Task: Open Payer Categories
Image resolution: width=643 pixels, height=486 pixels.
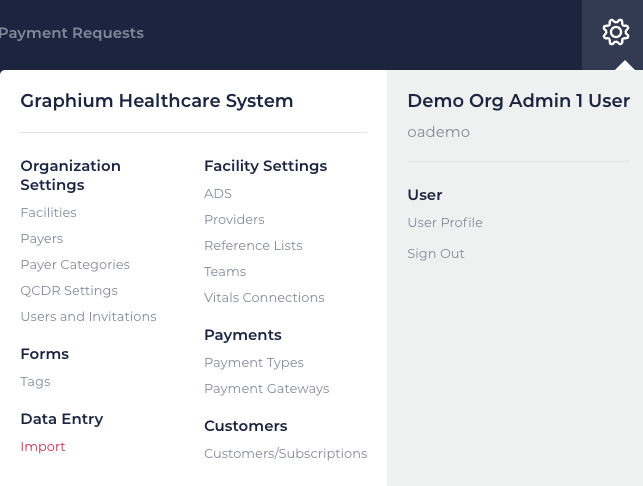Action: pyautogui.click(x=75, y=265)
